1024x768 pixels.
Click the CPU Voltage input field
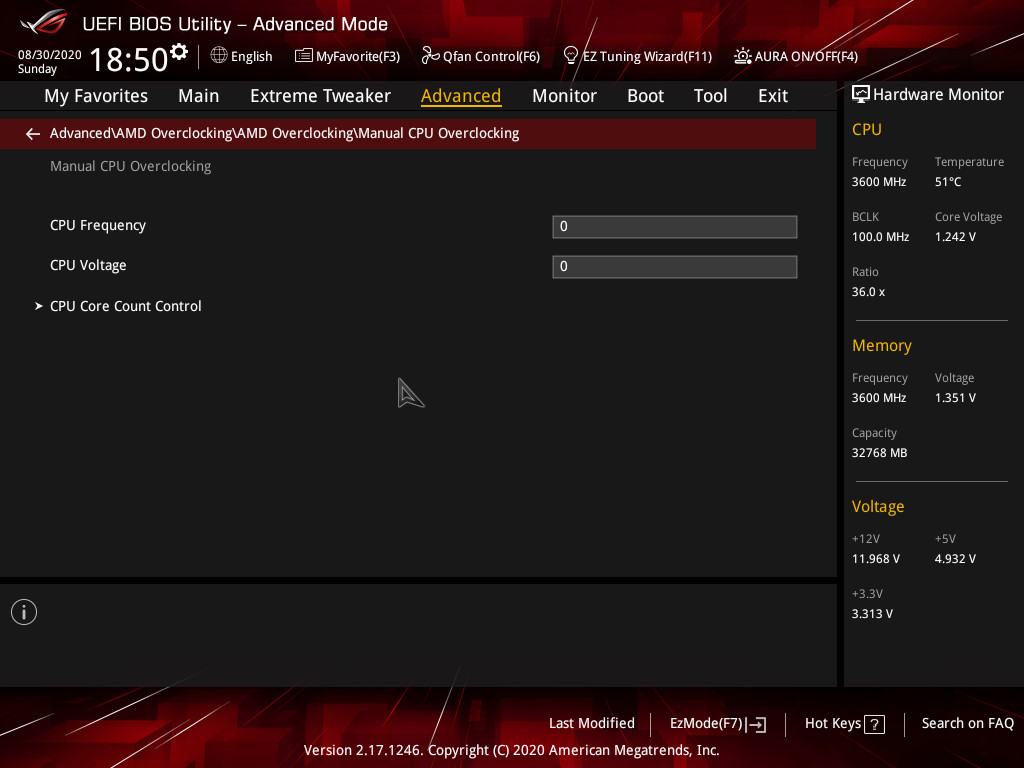pos(675,266)
